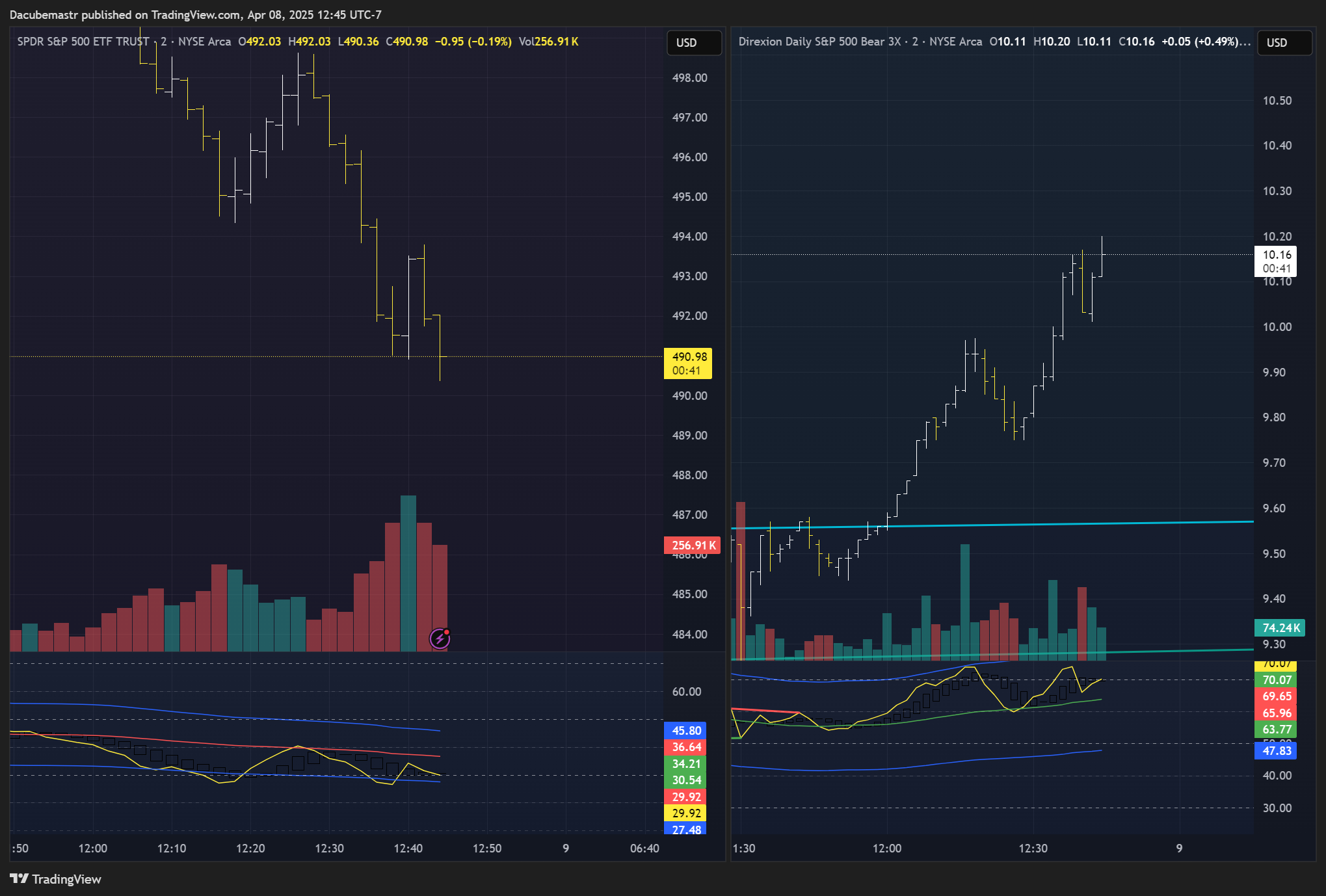Click the 10.50 price axis label

(x=1277, y=101)
